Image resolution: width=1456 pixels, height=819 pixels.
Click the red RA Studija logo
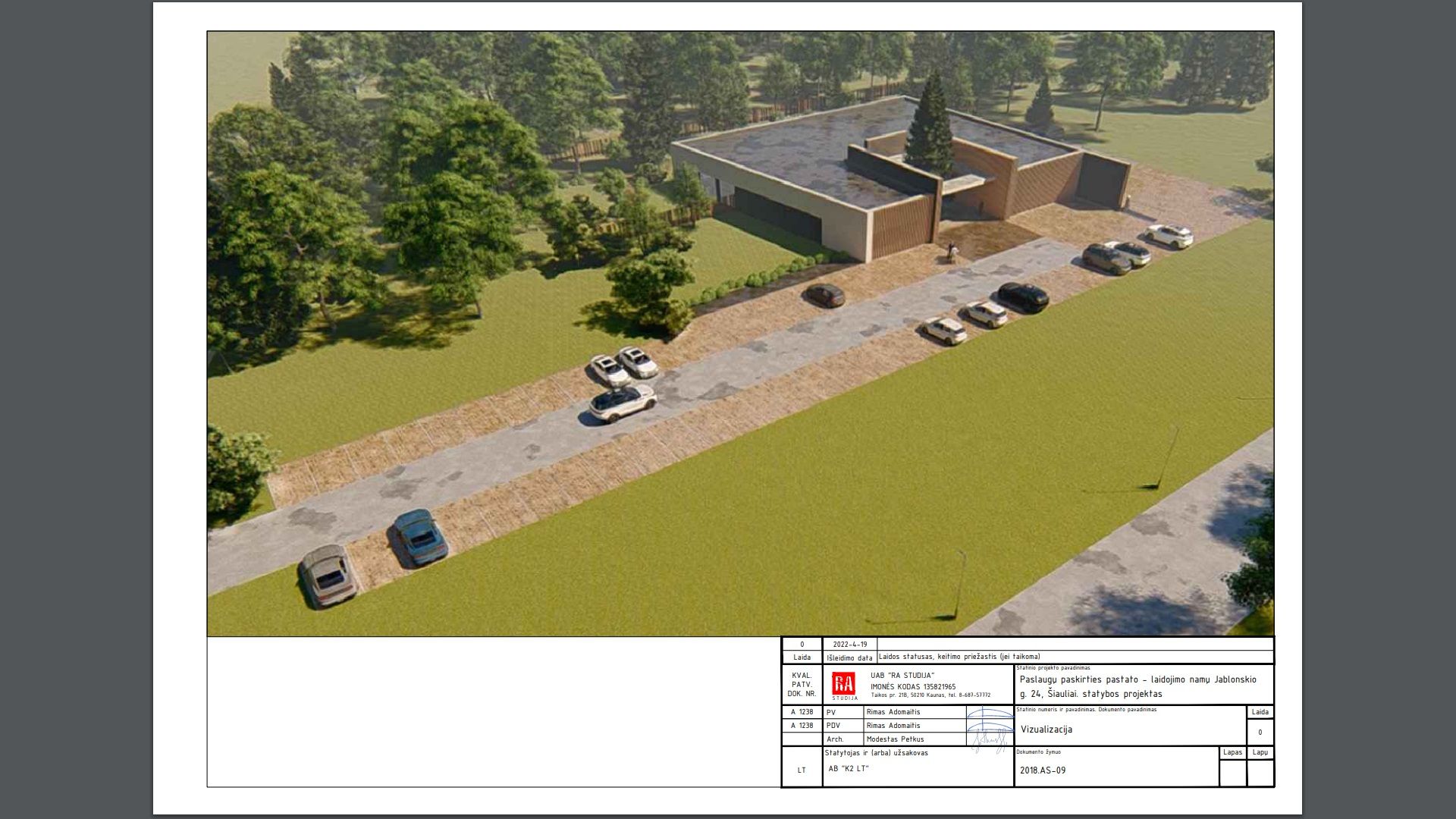843,684
